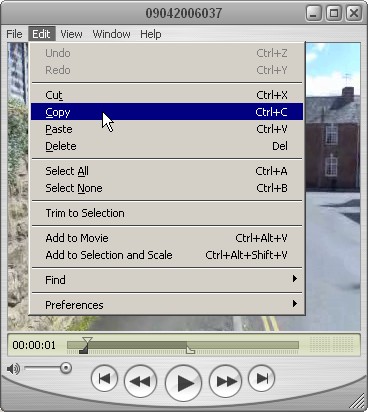Choose Add to Movie
Image resolution: width=368 pixels, height=412 pixels.
pyautogui.click(x=167, y=238)
